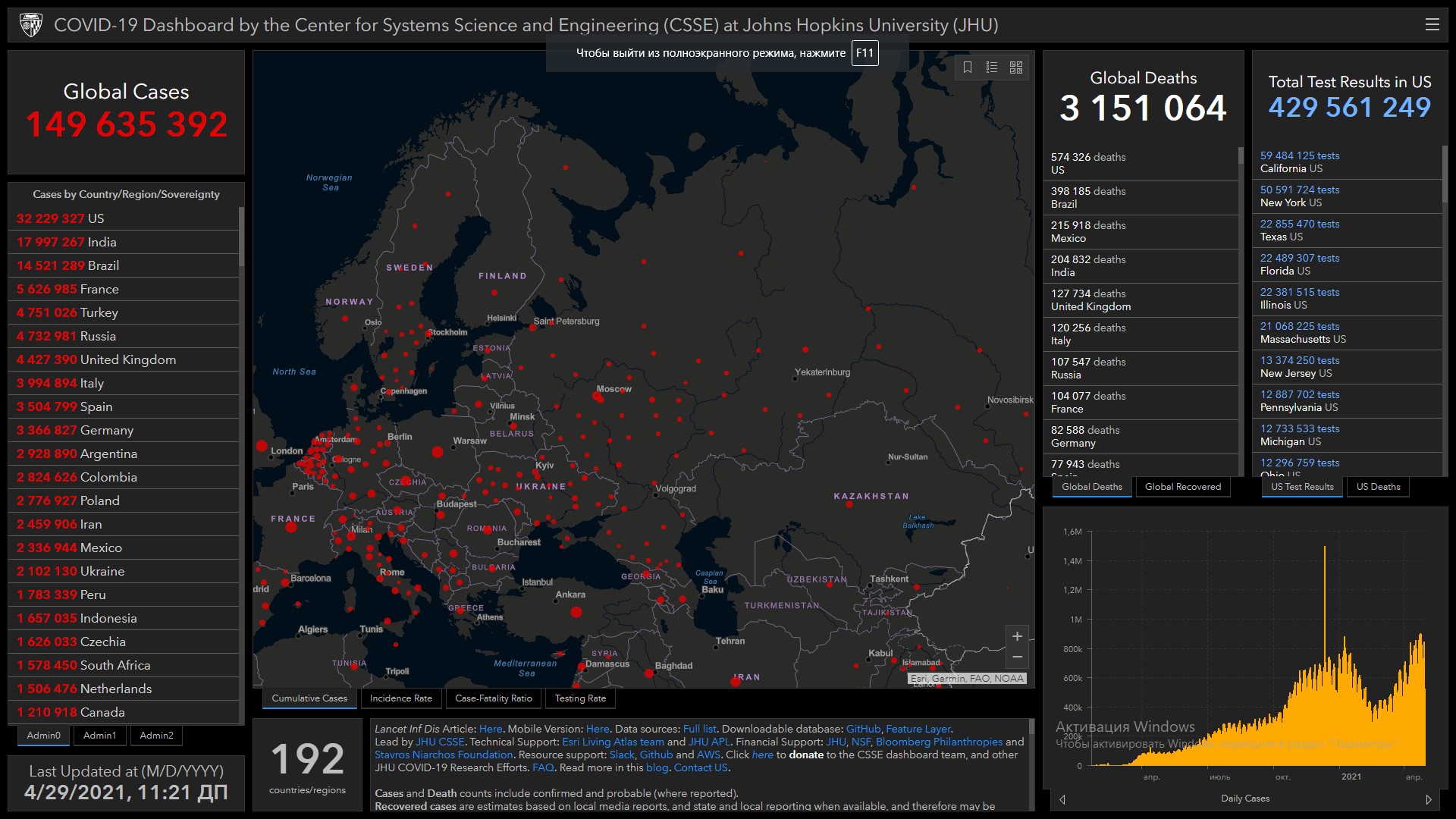
Task: Zoom in on the map with plus
Action: point(1017,636)
